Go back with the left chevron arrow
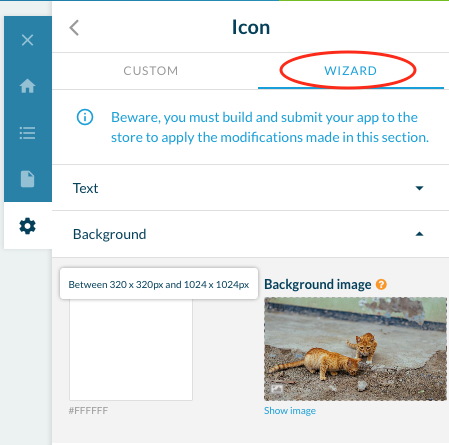Screen dimensions: 449x445 click(x=74, y=27)
